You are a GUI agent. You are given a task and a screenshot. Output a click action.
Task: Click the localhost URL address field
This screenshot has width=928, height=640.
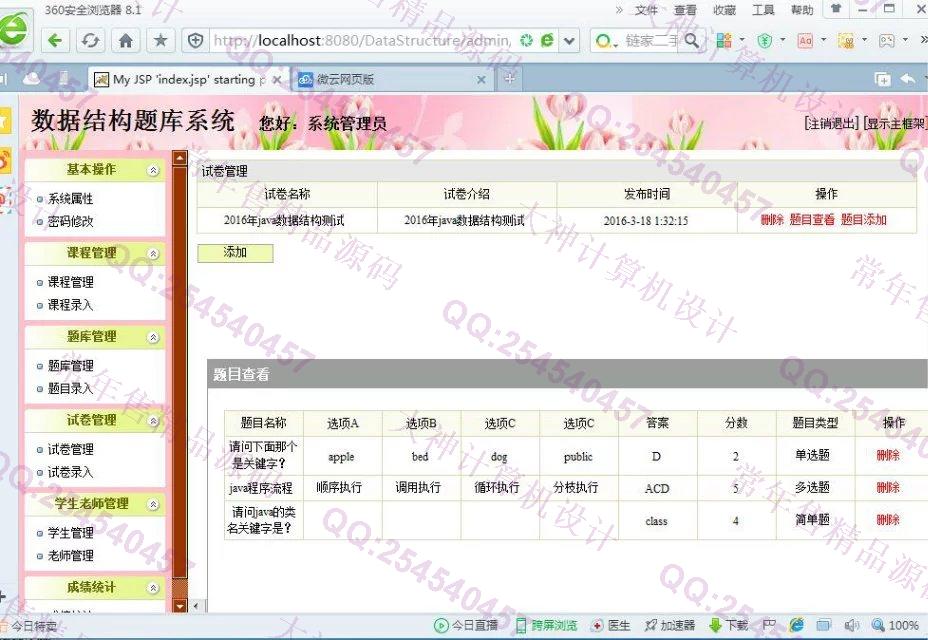coord(362,41)
